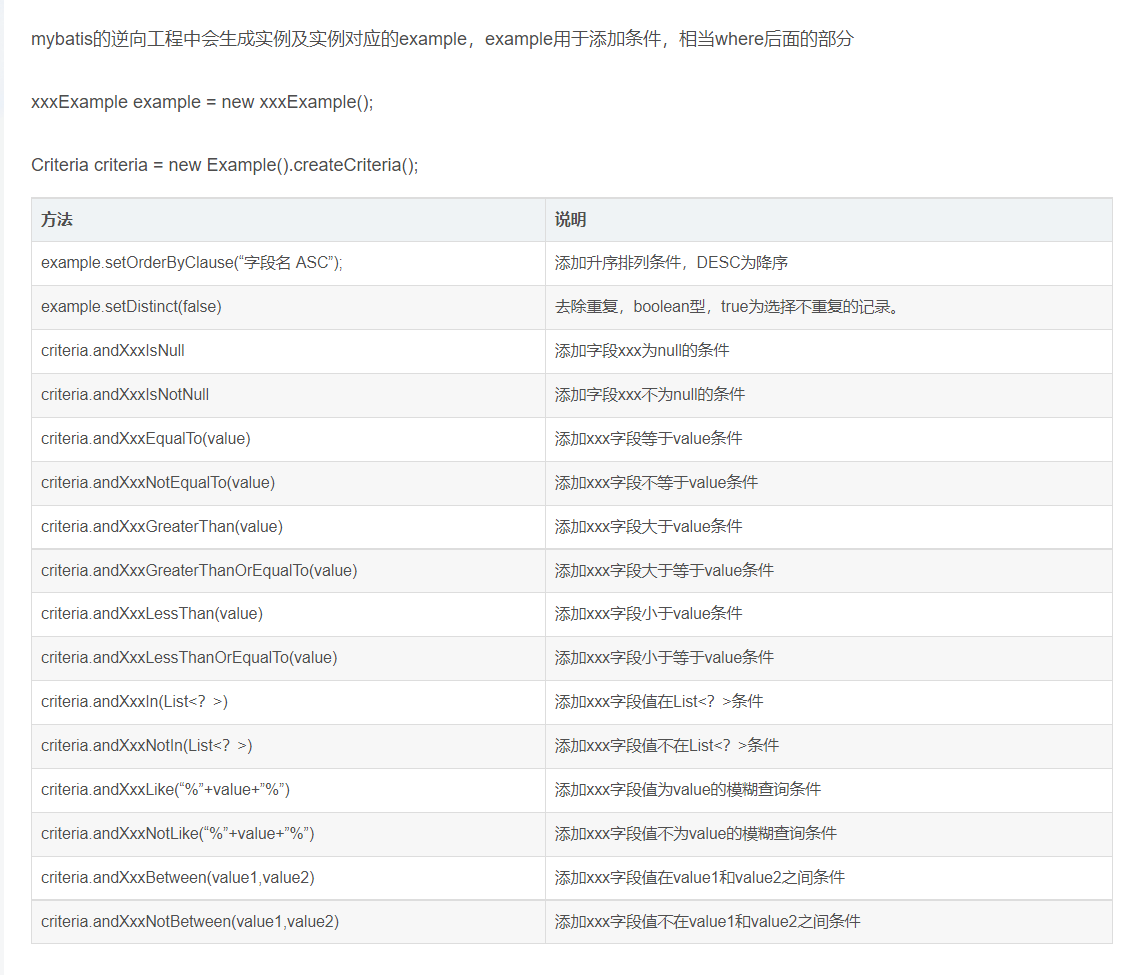Screen dimensions: 1137x975
Task: Open the 添加xxx字段等于value条件 link
Action: [655, 438]
